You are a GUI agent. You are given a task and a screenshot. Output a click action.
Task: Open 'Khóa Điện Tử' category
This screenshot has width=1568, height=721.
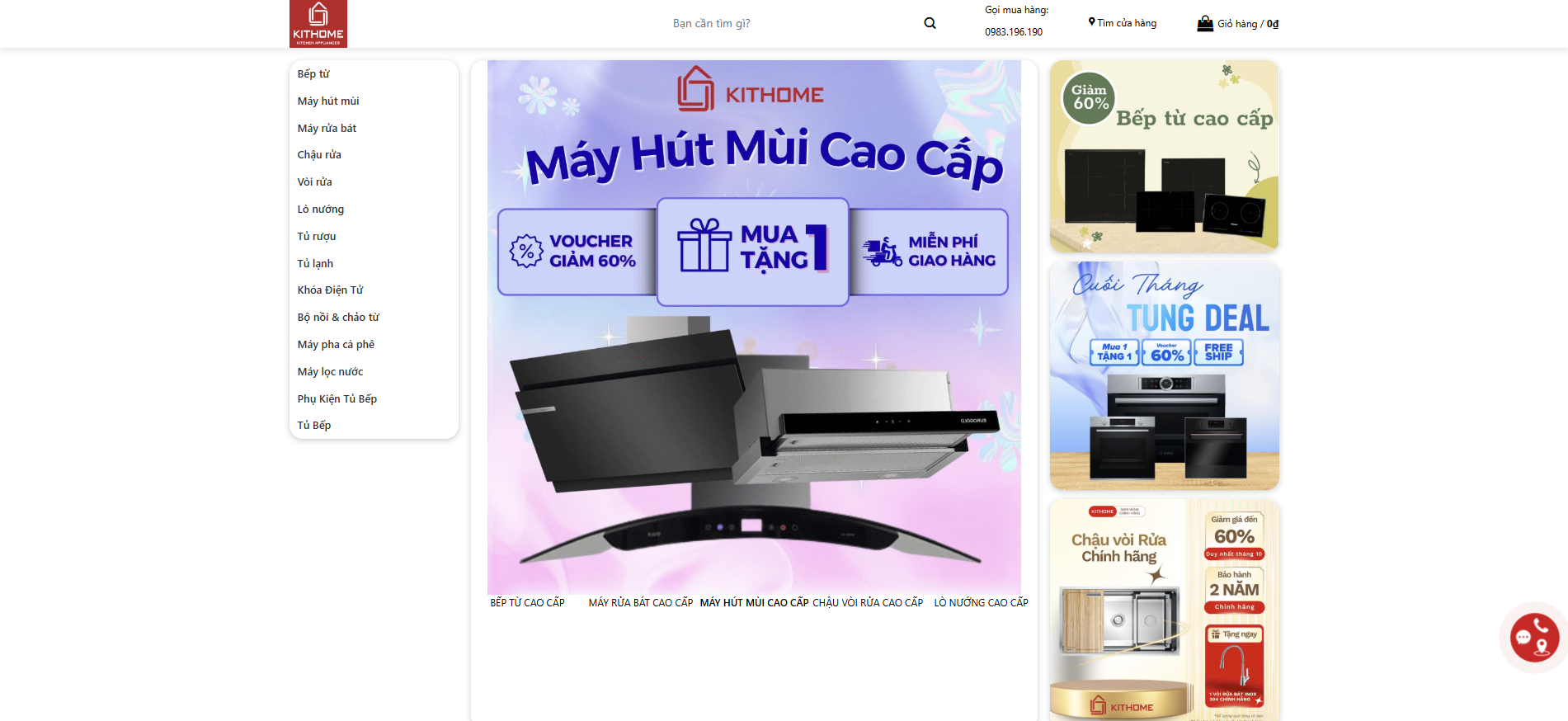(x=330, y=290)
